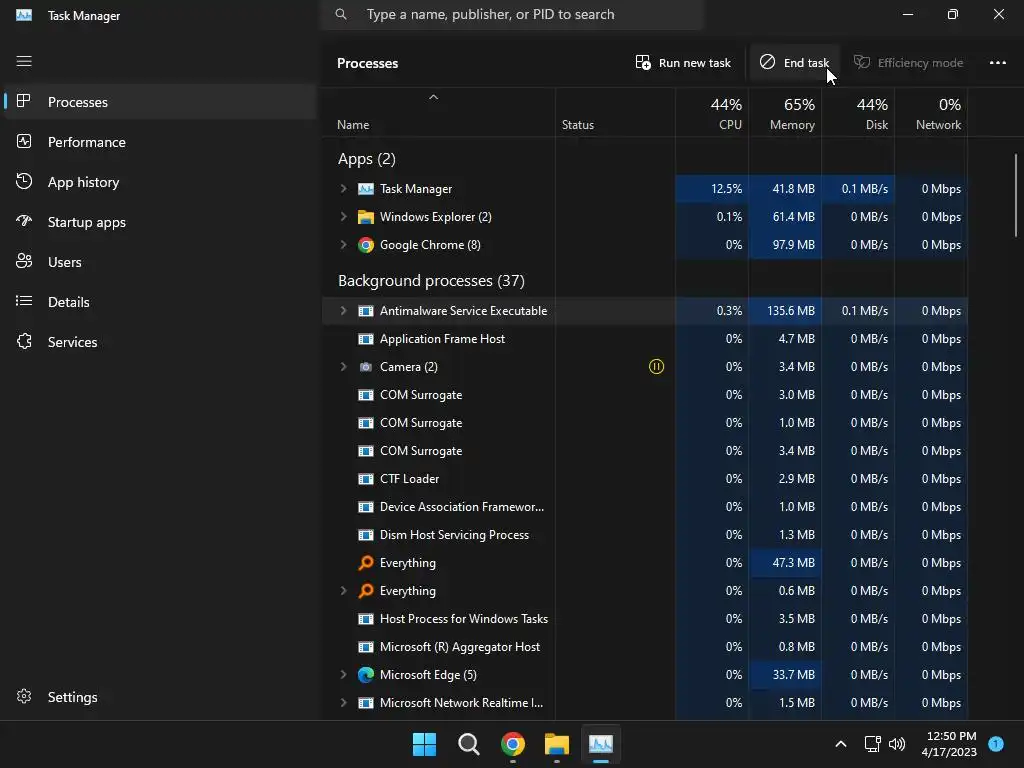Click the Task Manager app icon in title bar

(x=24, y=14)
